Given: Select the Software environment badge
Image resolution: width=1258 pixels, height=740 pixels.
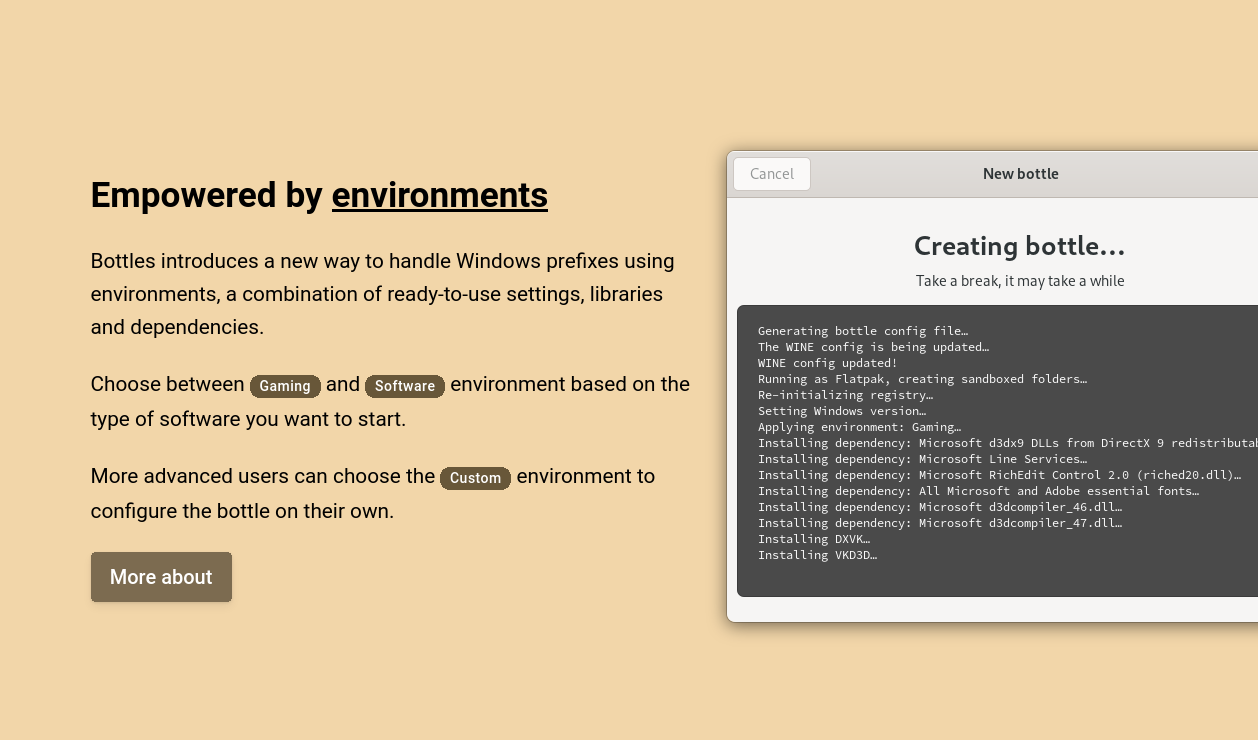Looking at the screenshot, I should [x=405, y=386].
